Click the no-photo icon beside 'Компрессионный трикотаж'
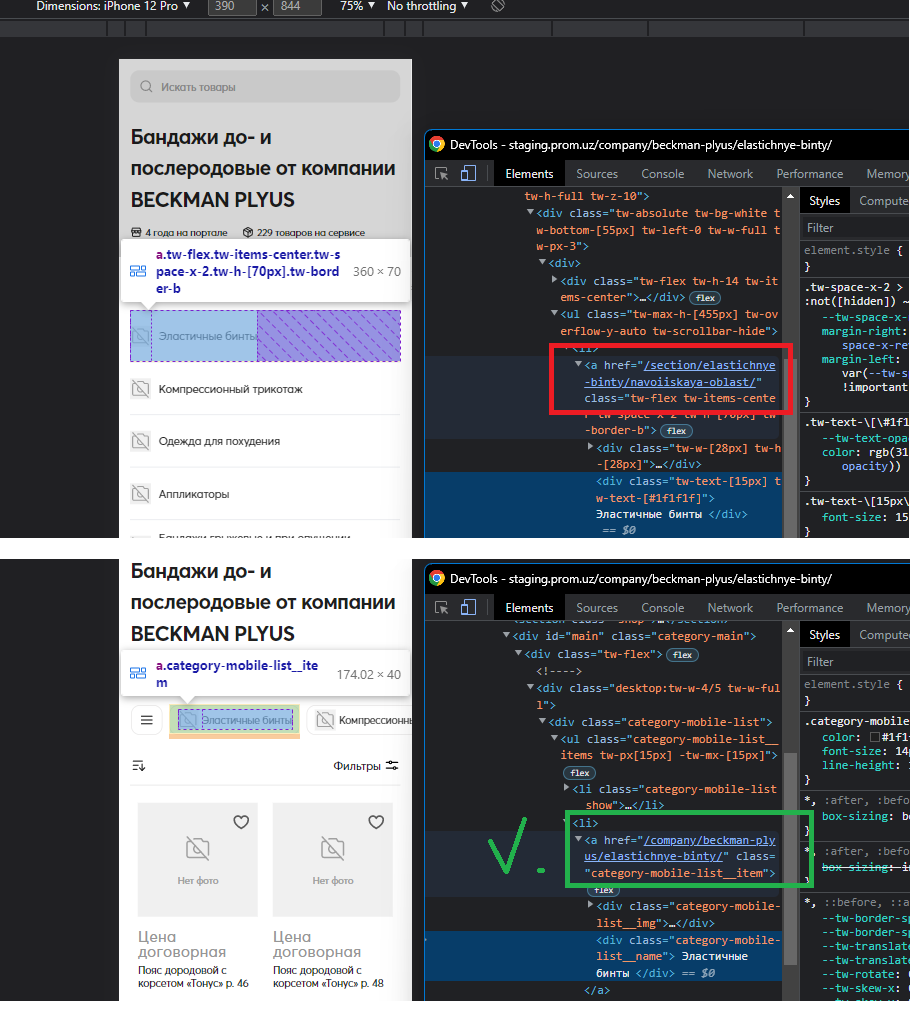The image size is (920, 1028). [x=140, y=389]
